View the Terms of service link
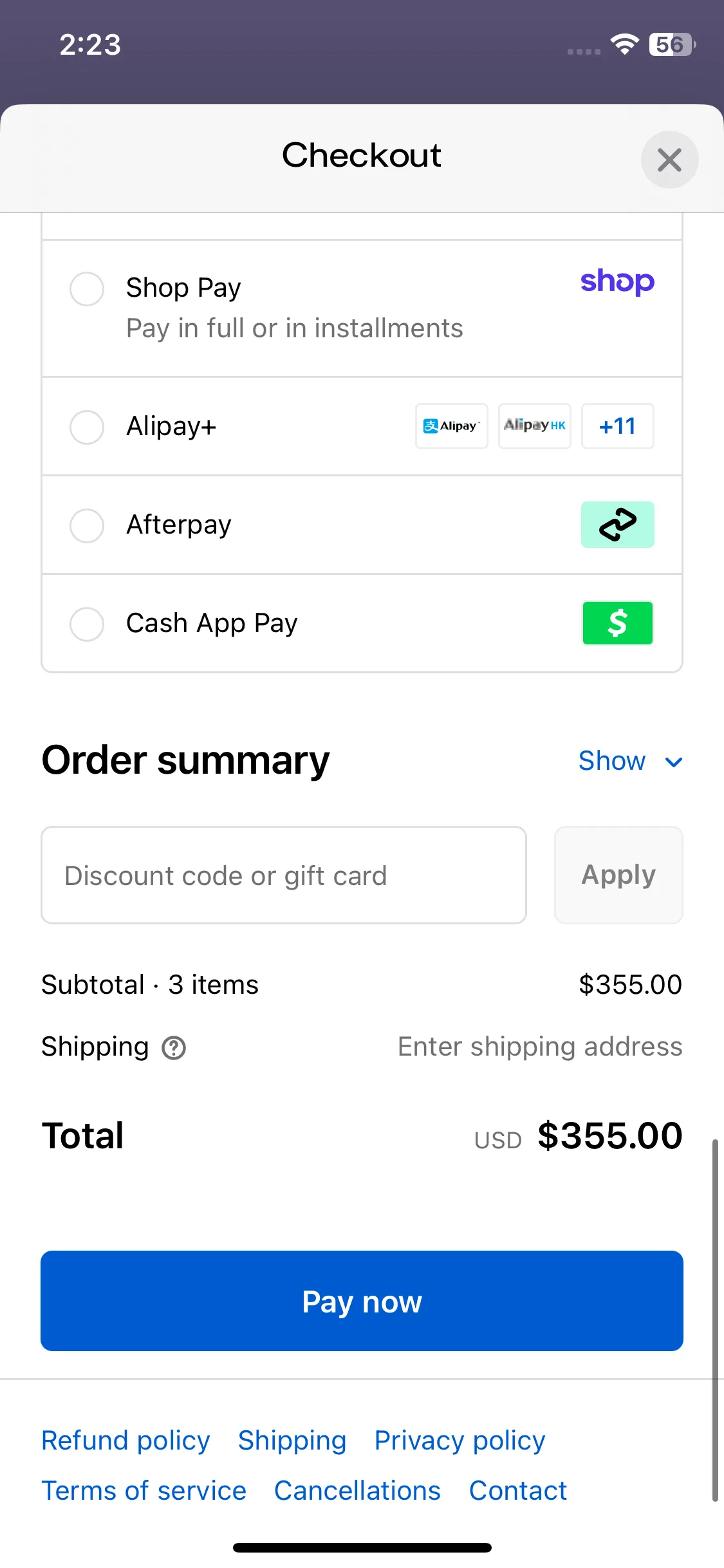The image size is (724, 1568). pos(144,1491)
